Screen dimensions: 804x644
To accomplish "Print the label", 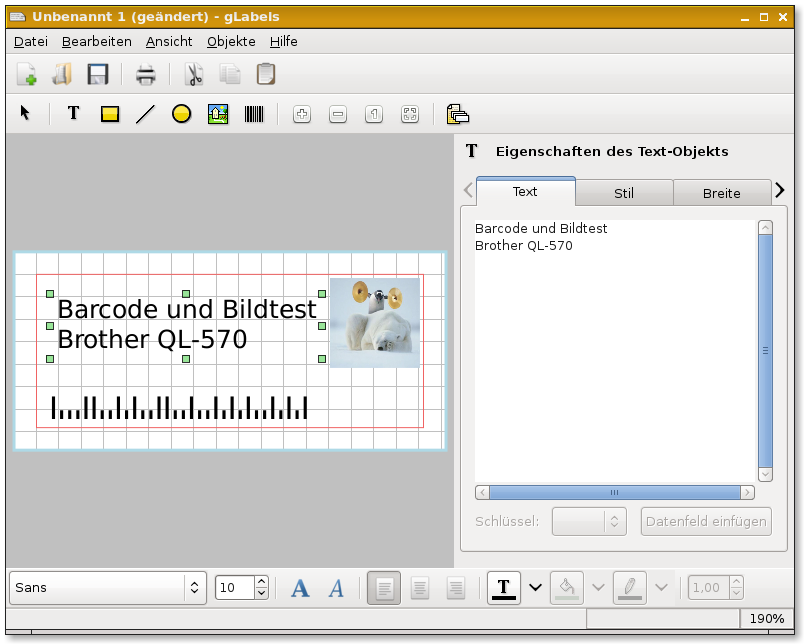I will [x=146, y=74].
